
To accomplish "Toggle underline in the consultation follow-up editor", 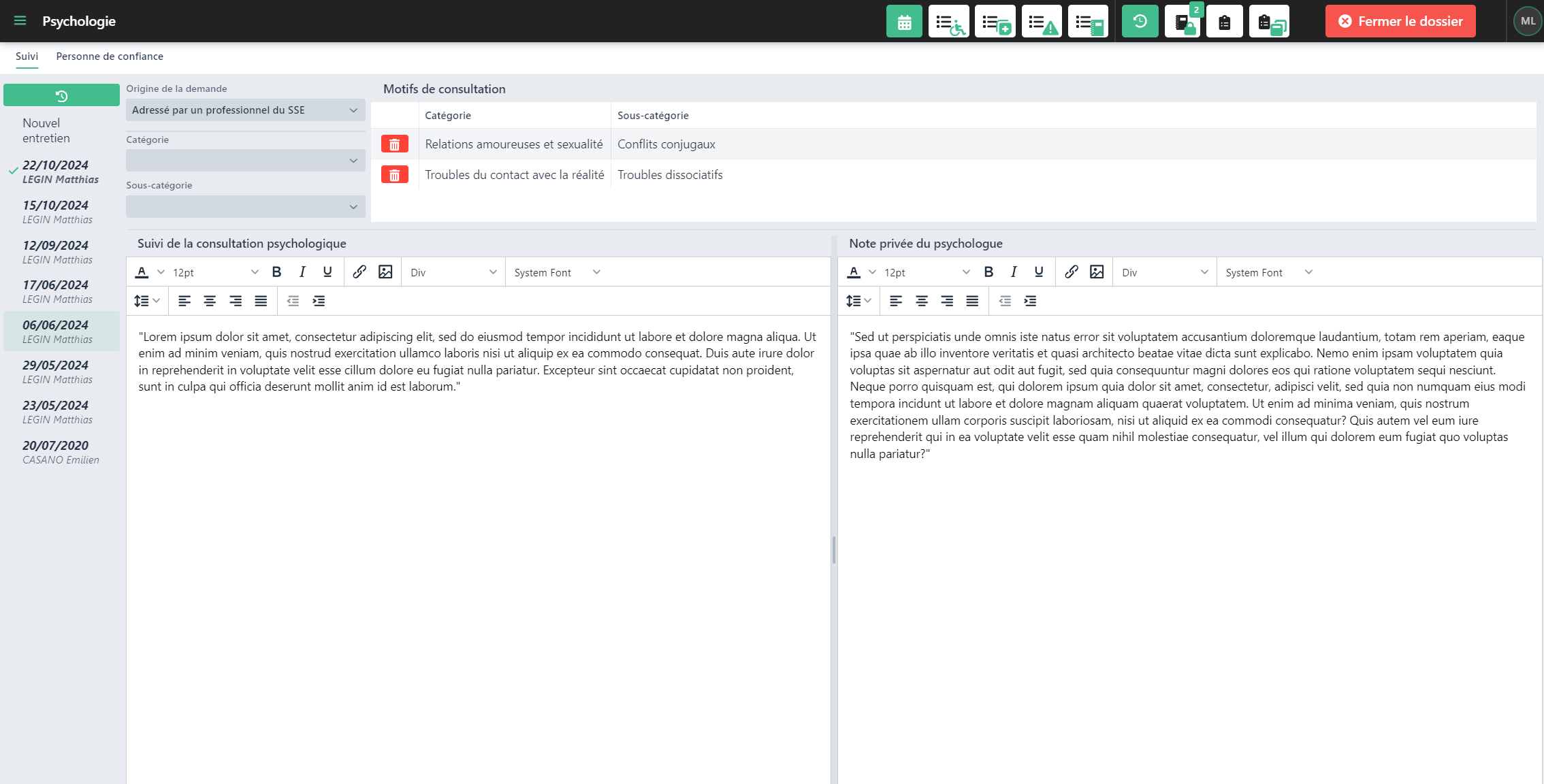I will (327, 272).
